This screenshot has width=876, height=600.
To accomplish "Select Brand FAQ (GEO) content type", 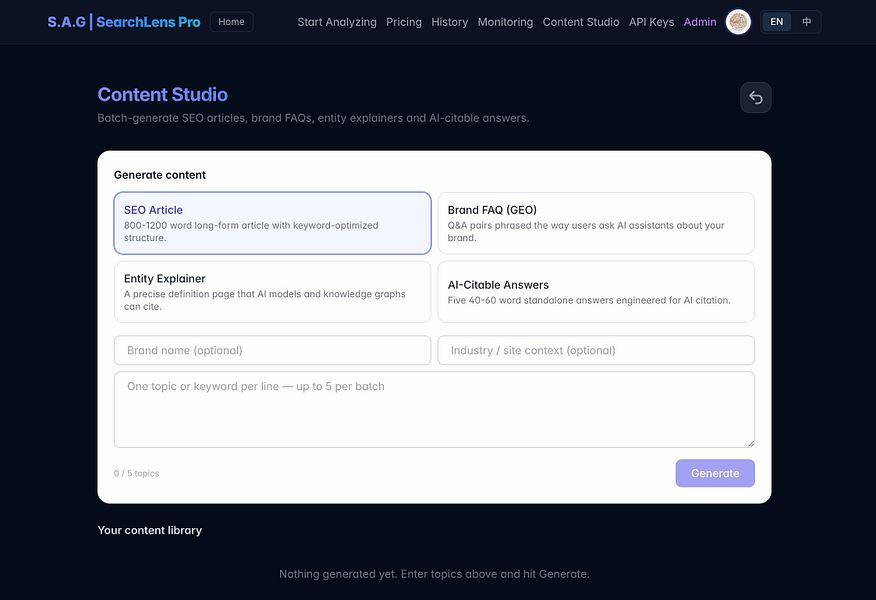I will (x=596, y=223).
